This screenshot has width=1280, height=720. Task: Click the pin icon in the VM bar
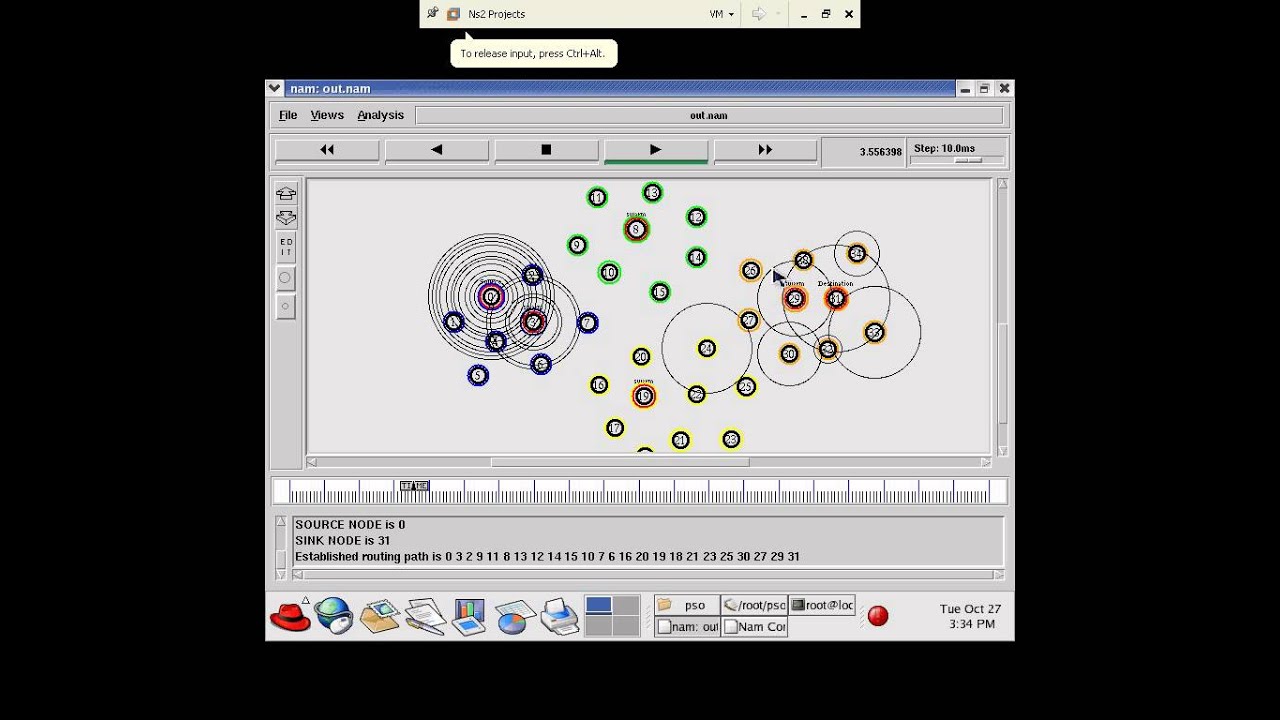pos(433,14)
